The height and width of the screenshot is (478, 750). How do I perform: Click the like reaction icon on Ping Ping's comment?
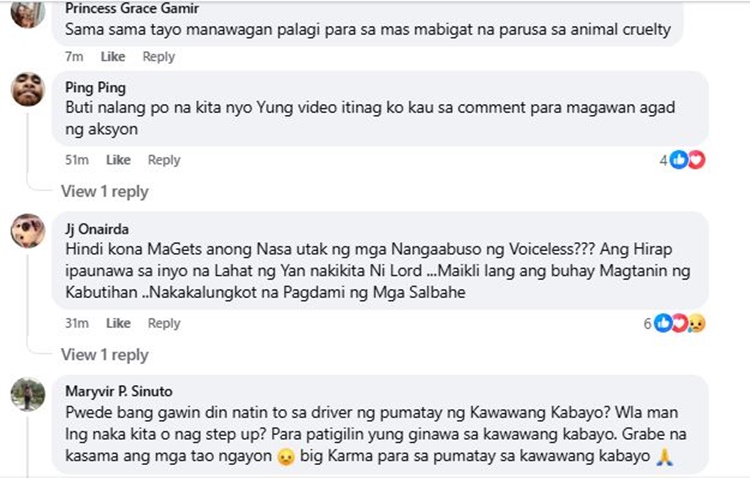(x=678, y=160)
